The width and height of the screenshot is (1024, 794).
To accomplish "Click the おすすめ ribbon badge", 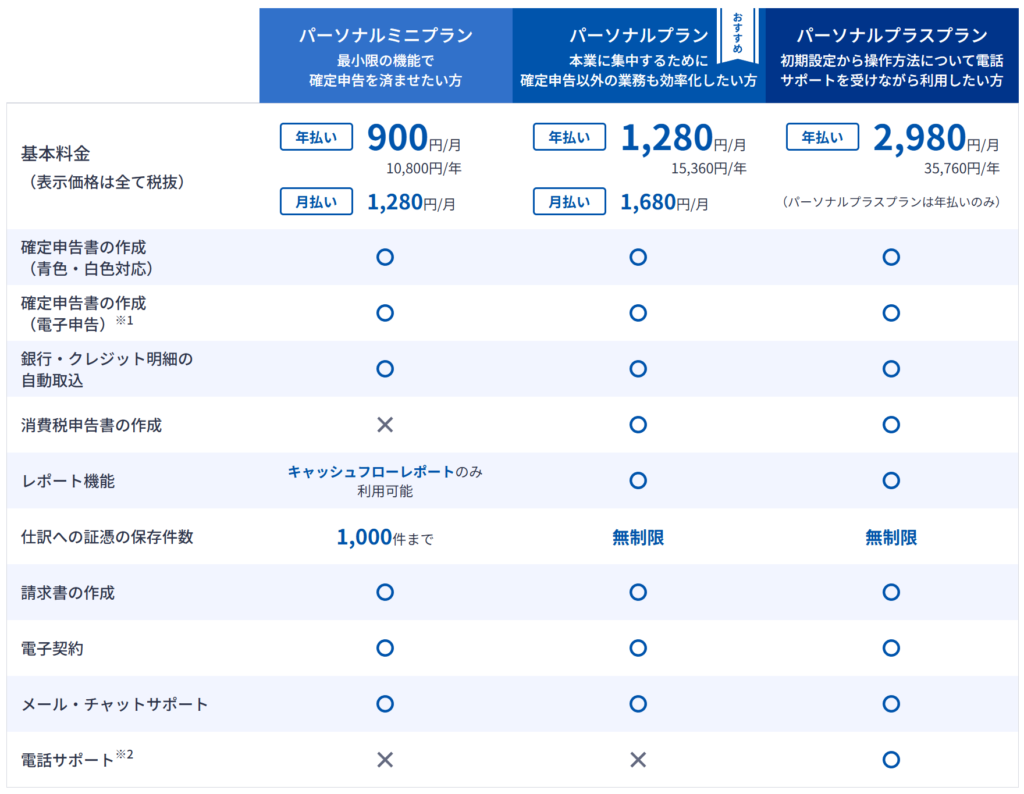I will (738, 33).
